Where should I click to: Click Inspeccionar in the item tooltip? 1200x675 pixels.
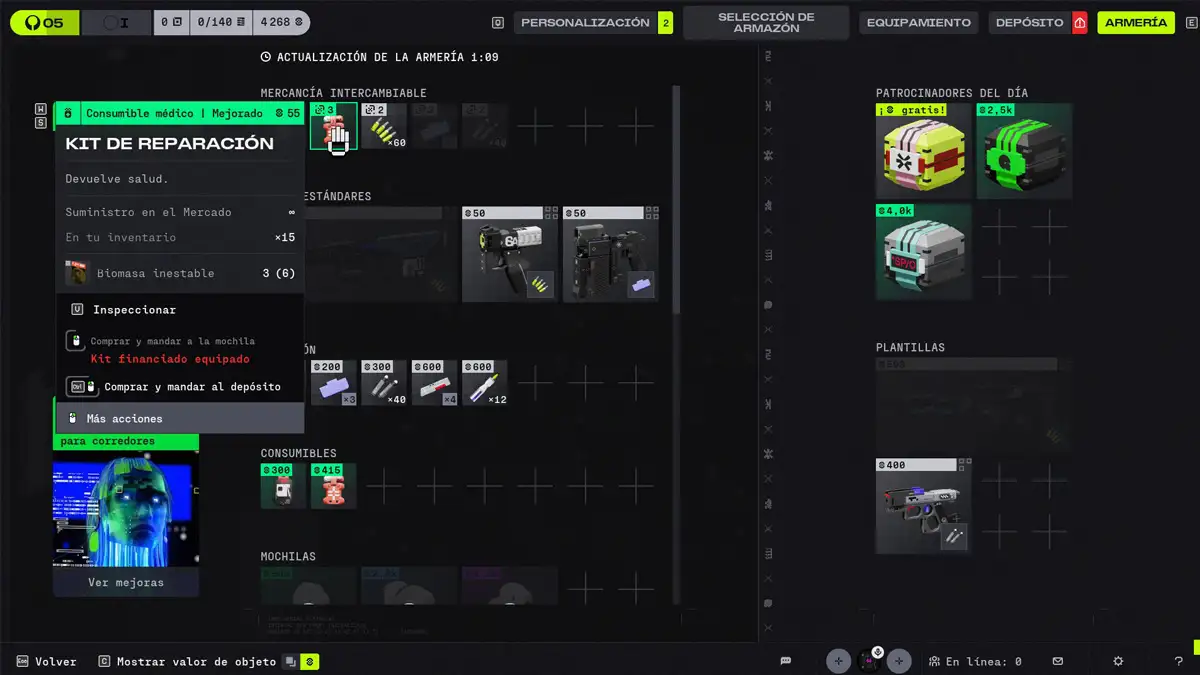(134, 310)
